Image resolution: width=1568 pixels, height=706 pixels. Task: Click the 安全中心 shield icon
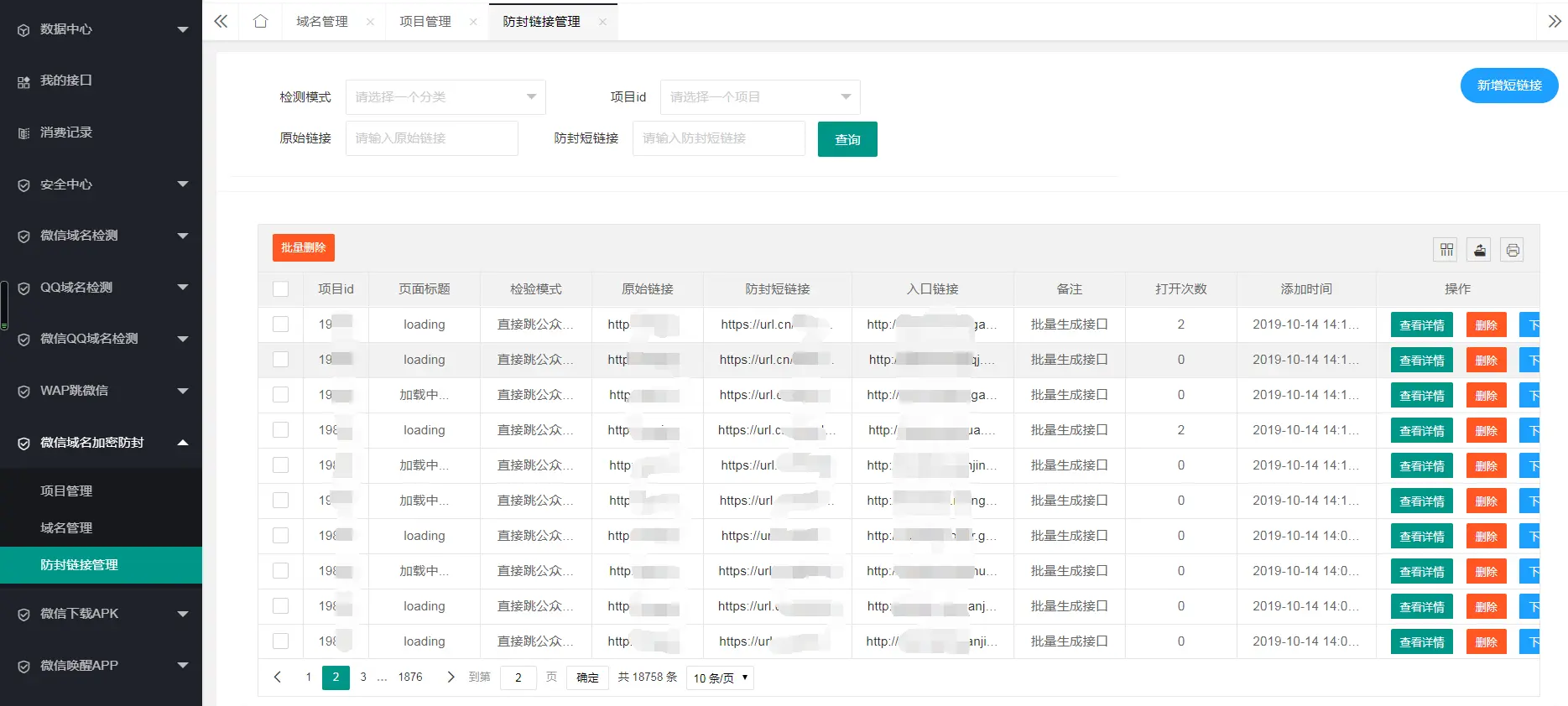(23, 184)
